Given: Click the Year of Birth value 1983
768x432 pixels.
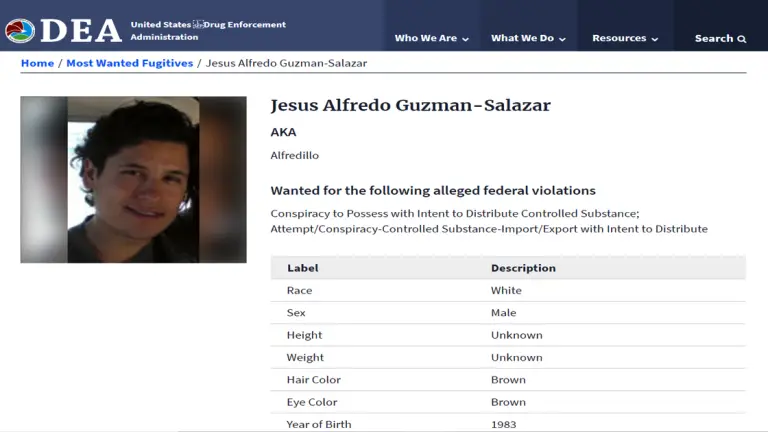Looking at the screenshot, I should point(505,424).
